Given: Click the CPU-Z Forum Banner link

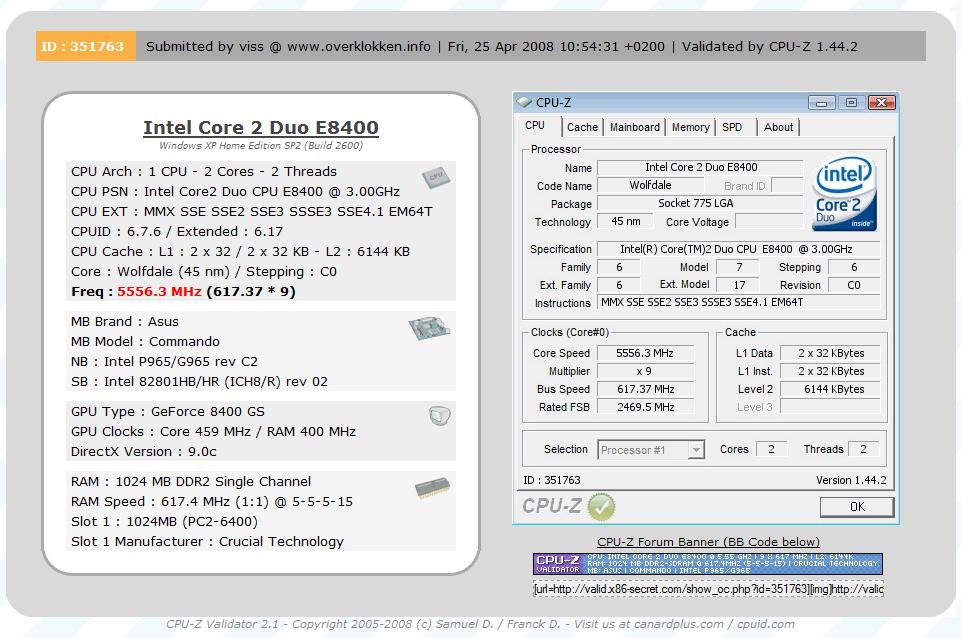Looking at the screenshot, I should [708, 542].
